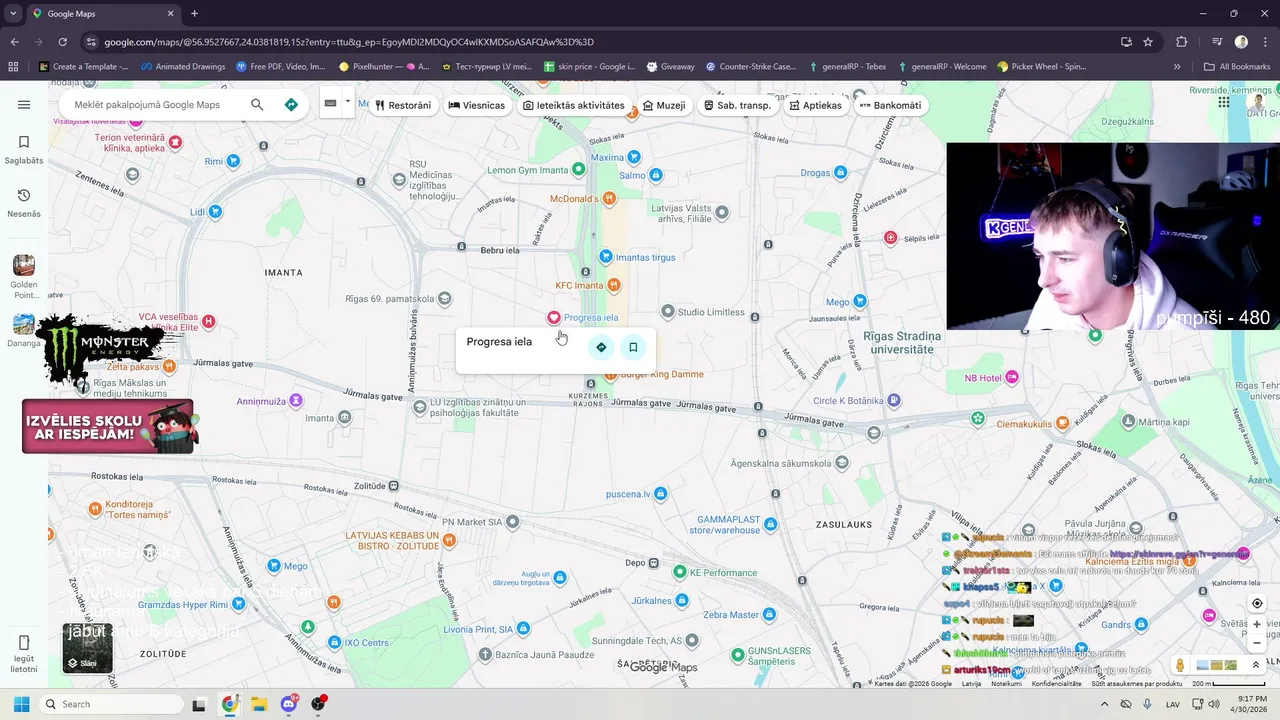Open the Windows Start menu
Viewport: 1280px width, 720px height.
(x=21, y=704)
